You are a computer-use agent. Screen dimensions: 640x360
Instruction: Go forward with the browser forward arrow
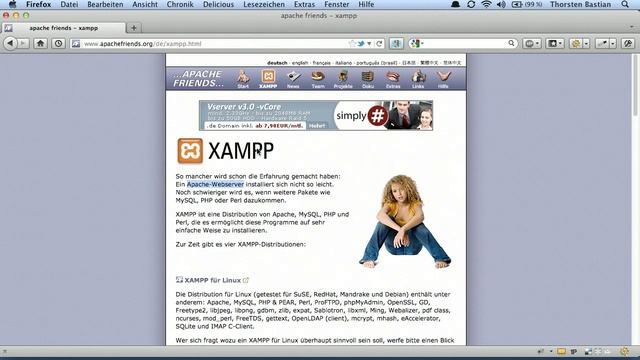pyautogui.click(x=23, y=43)
